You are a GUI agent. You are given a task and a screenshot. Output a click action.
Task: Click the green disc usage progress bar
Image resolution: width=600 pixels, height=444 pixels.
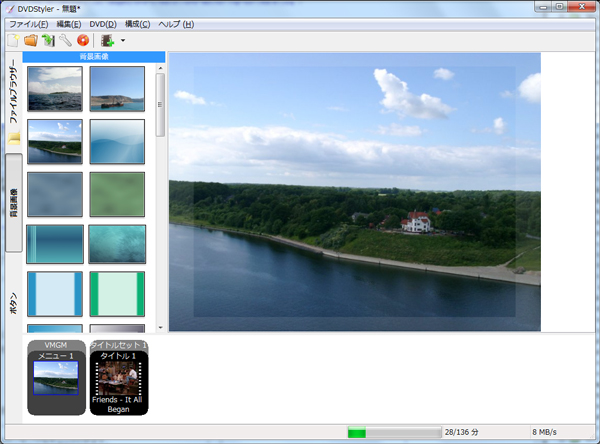pyautogui.click(x=395, y=433)
